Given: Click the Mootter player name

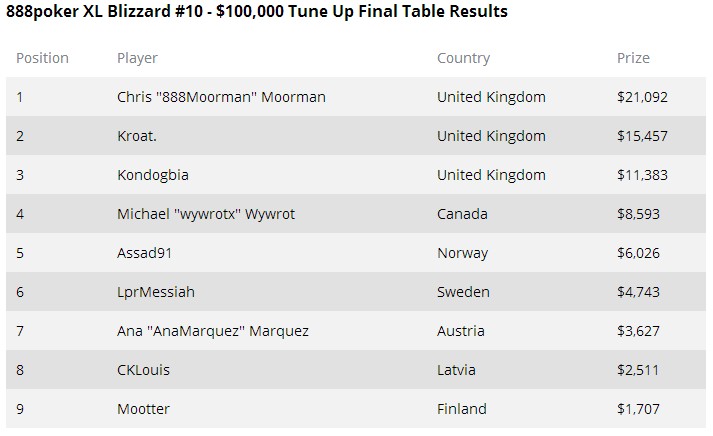Looking at the screenshot, I should [x=143, y=409].
